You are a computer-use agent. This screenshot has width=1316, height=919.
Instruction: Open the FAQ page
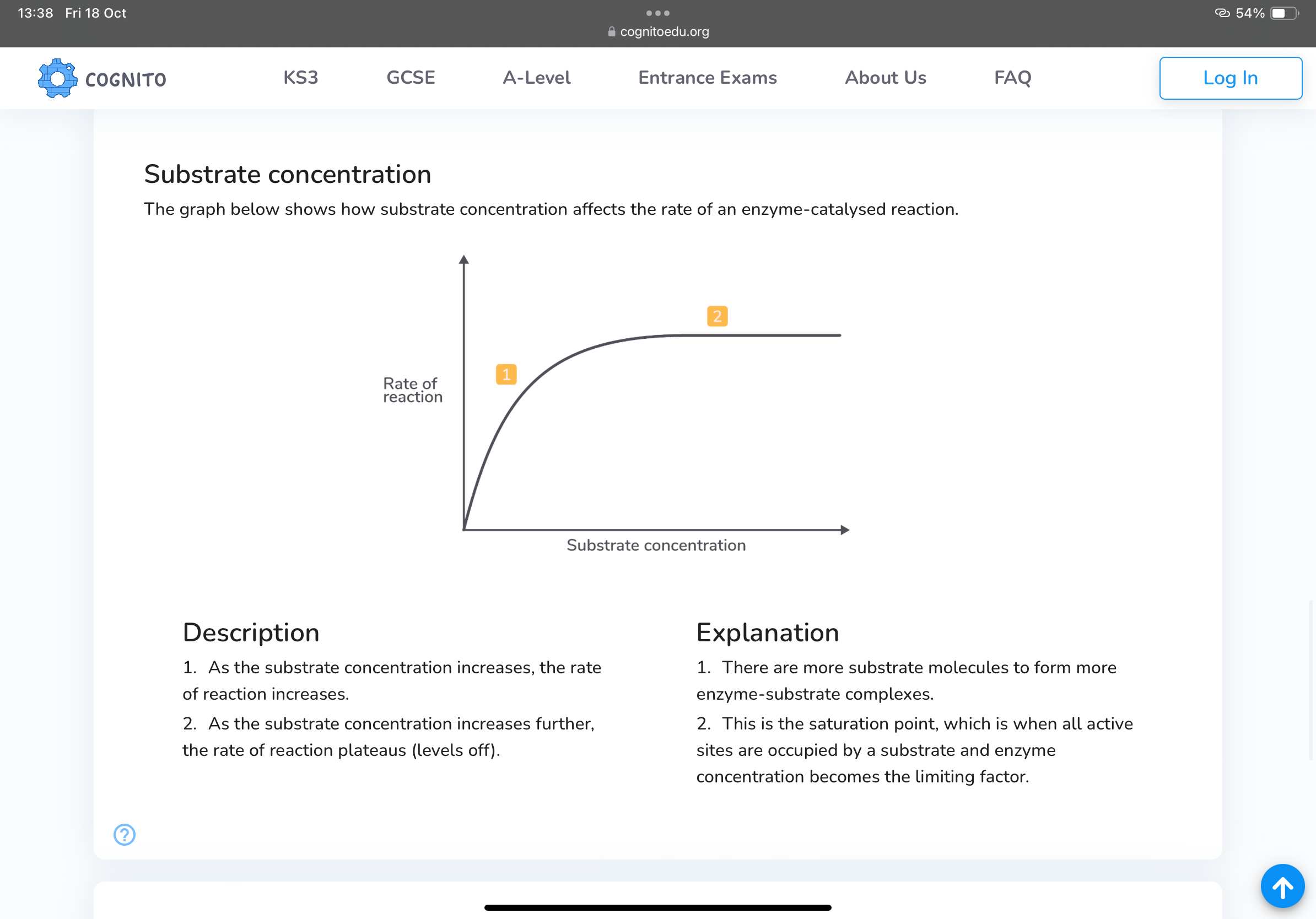(x=1012, y=77)
